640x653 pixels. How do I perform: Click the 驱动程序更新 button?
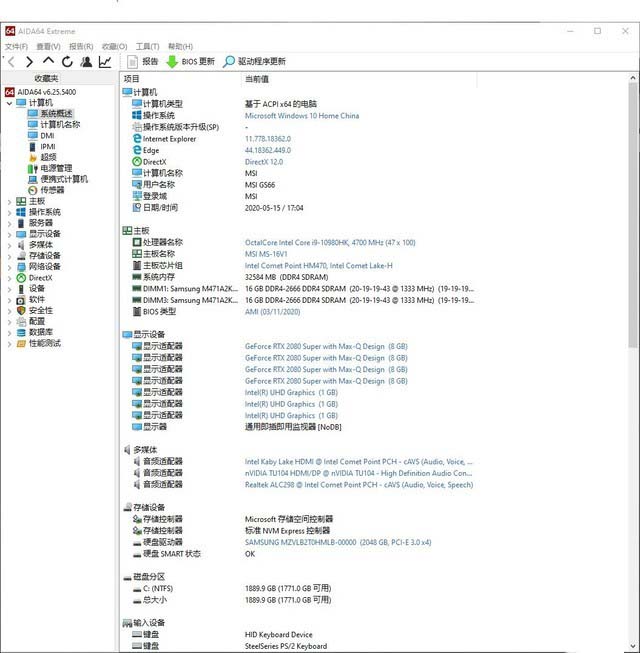tap(254, 62)
